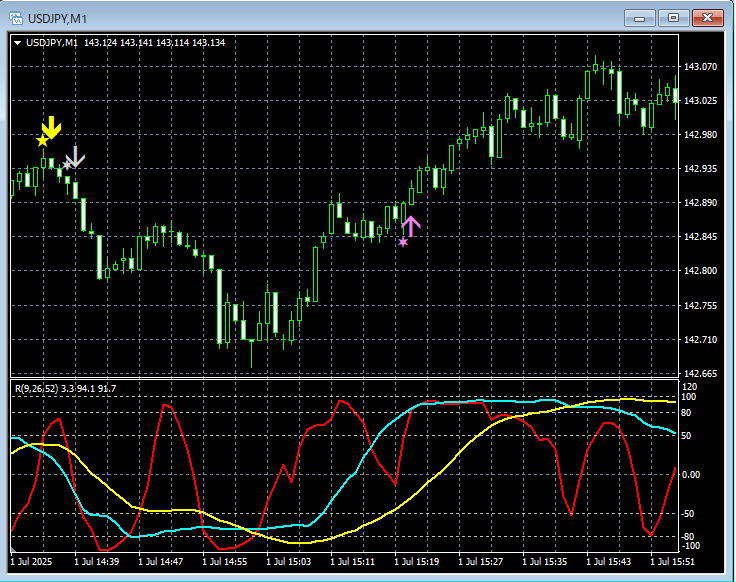This screenshot has height=582, width=736.
Task: Click the 1 Jul 15:03 time label
Action: 289,561
